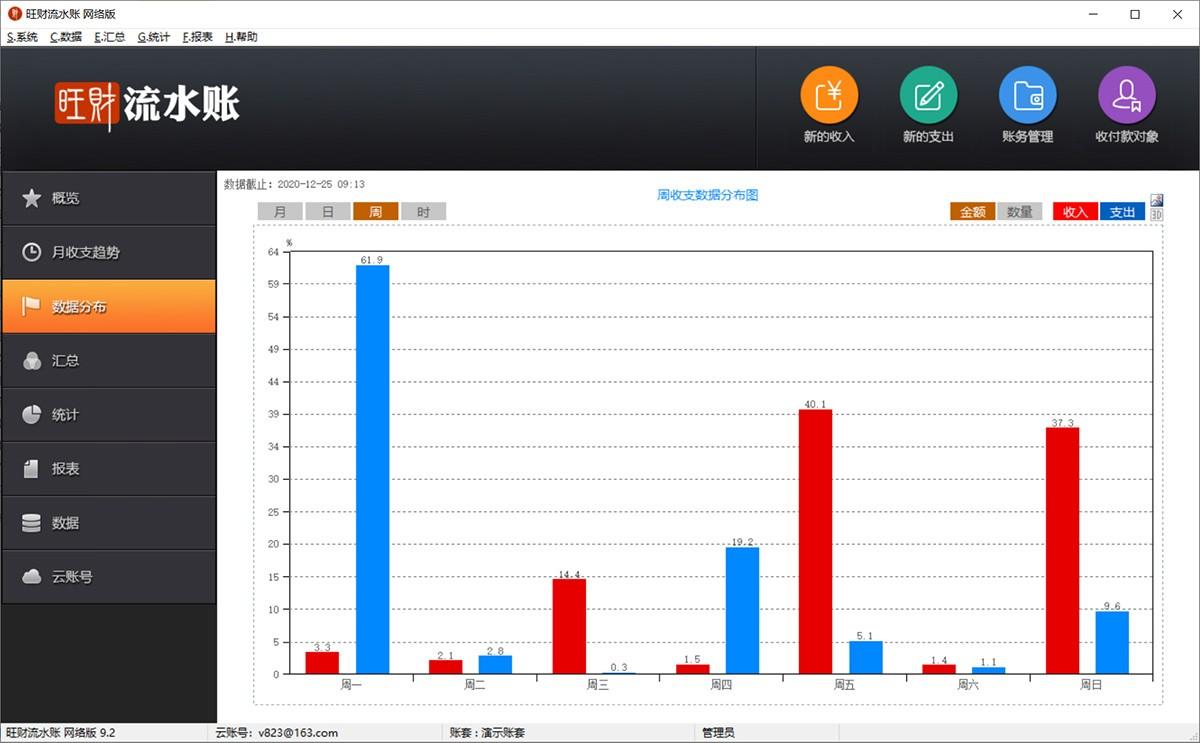Click the tallest blue bar for 周一
Screen dimensions: 1200x743
click(x=372, y=468)
